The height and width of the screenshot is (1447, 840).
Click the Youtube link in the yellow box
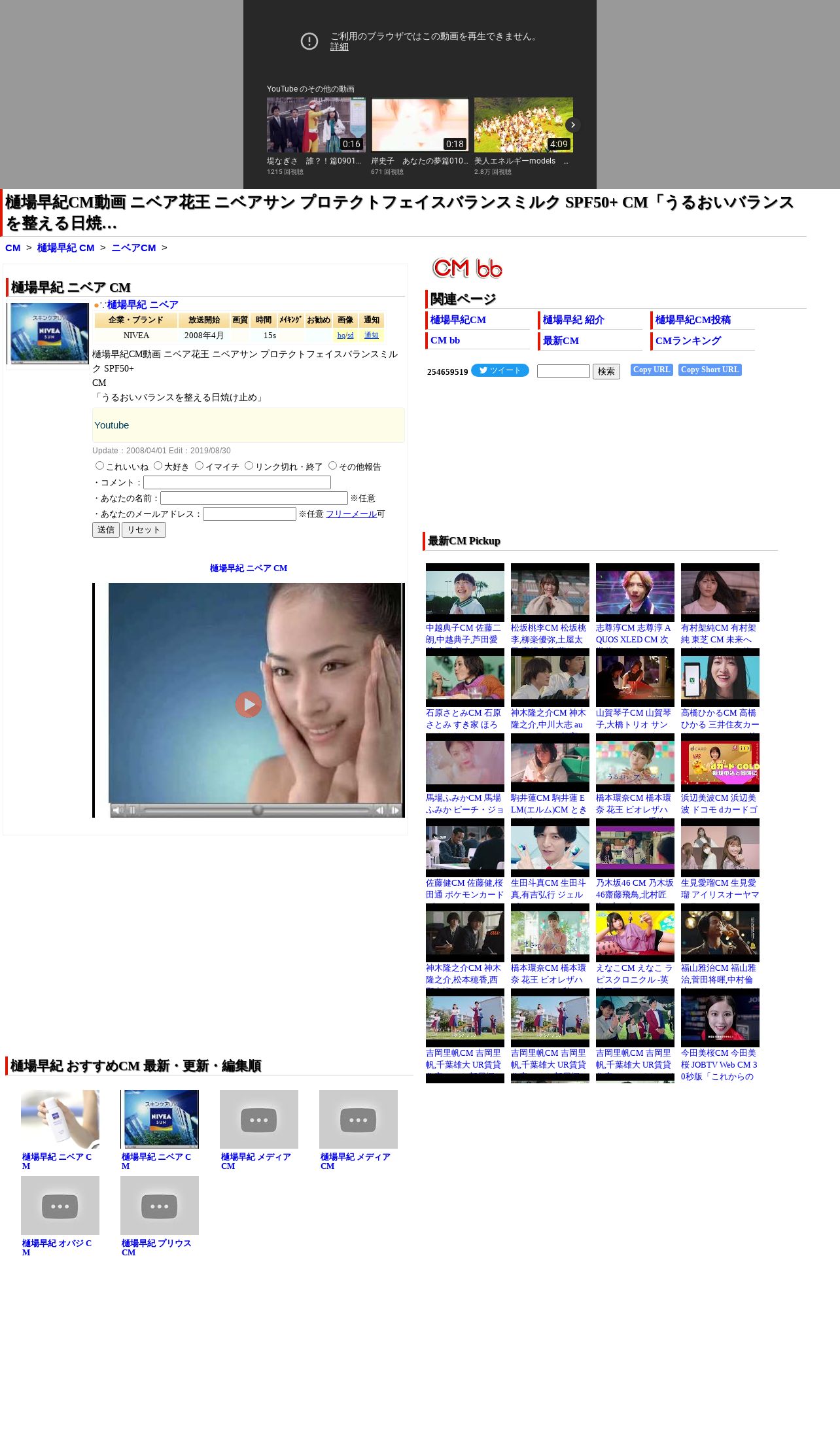pos(111,425)
